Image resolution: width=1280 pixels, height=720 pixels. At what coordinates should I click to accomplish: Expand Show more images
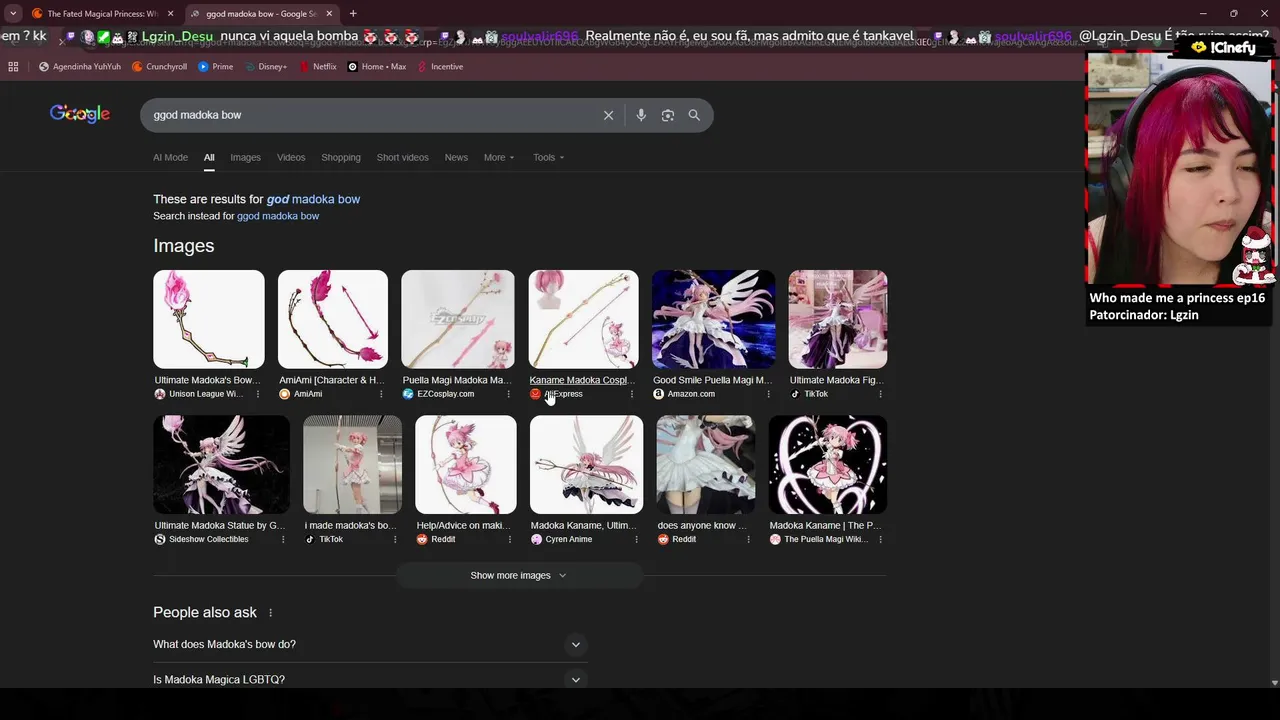pyautogui.click(x=518, y=575)
